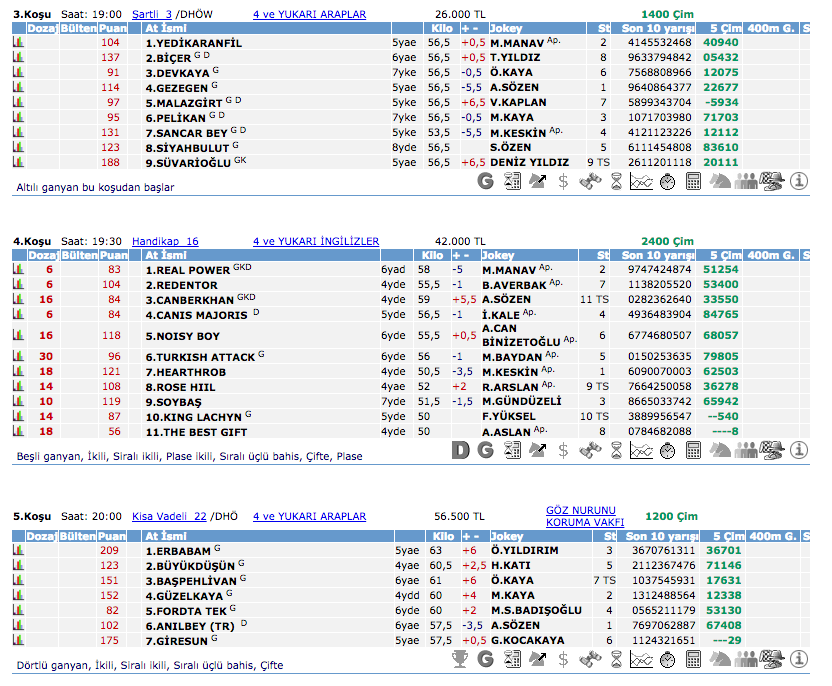Click the dollar sign icon for race 4
Viewport: 832px width, 686px height.
[564, 450]
